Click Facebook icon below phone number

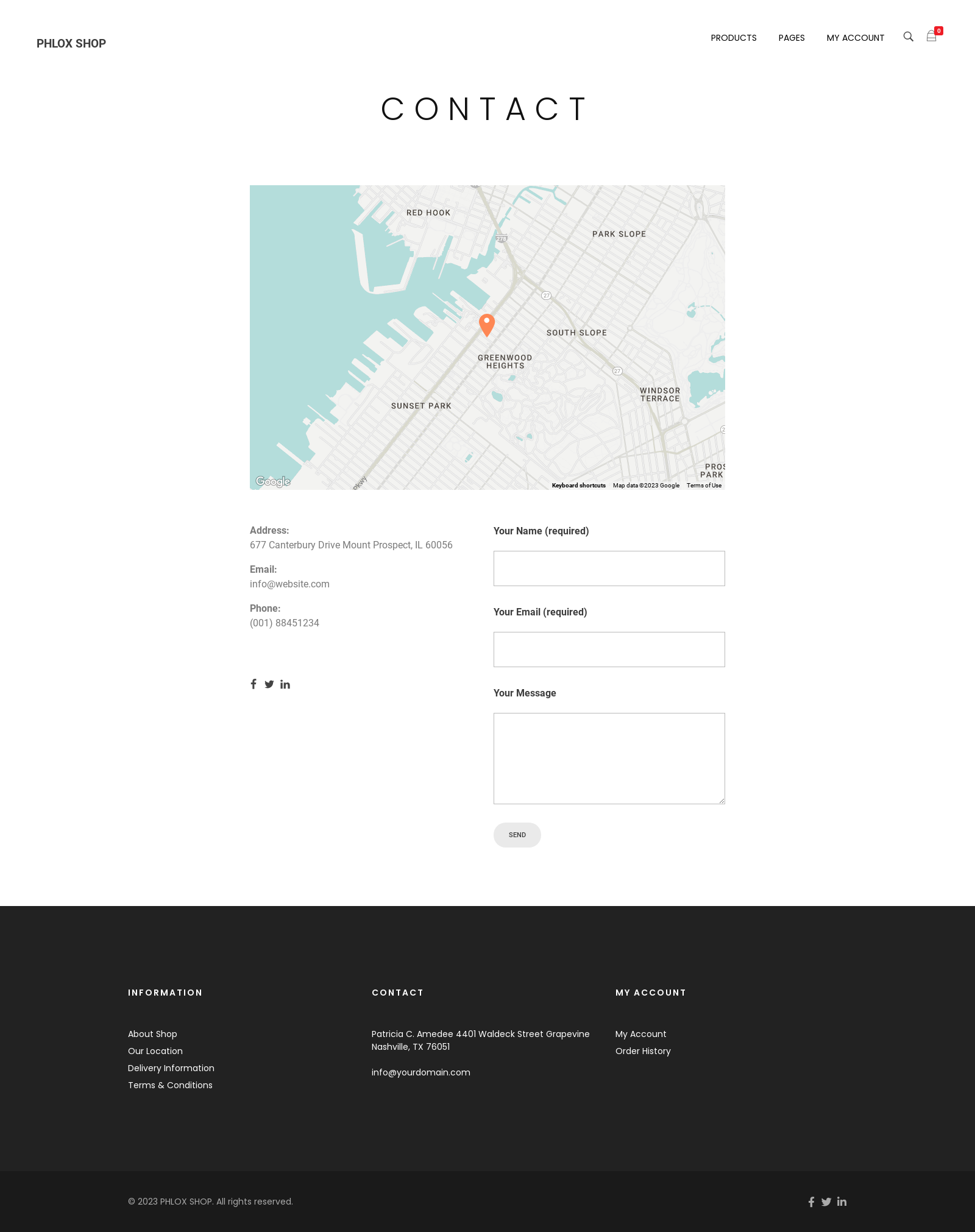(x=253, y=684)
